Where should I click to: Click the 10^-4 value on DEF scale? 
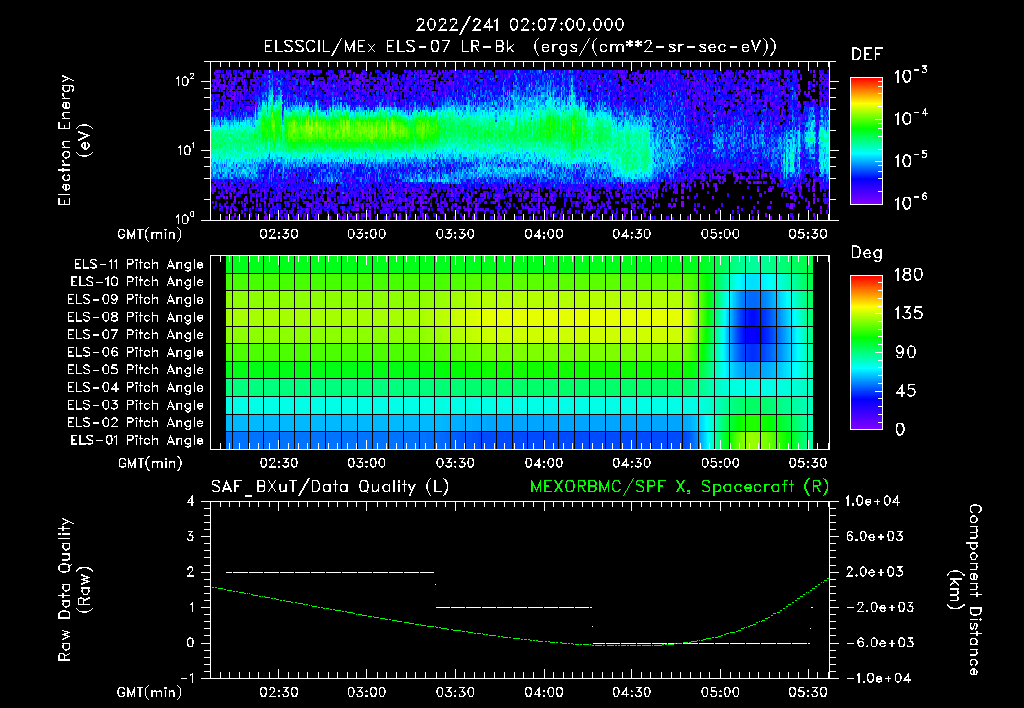[910, 118]
